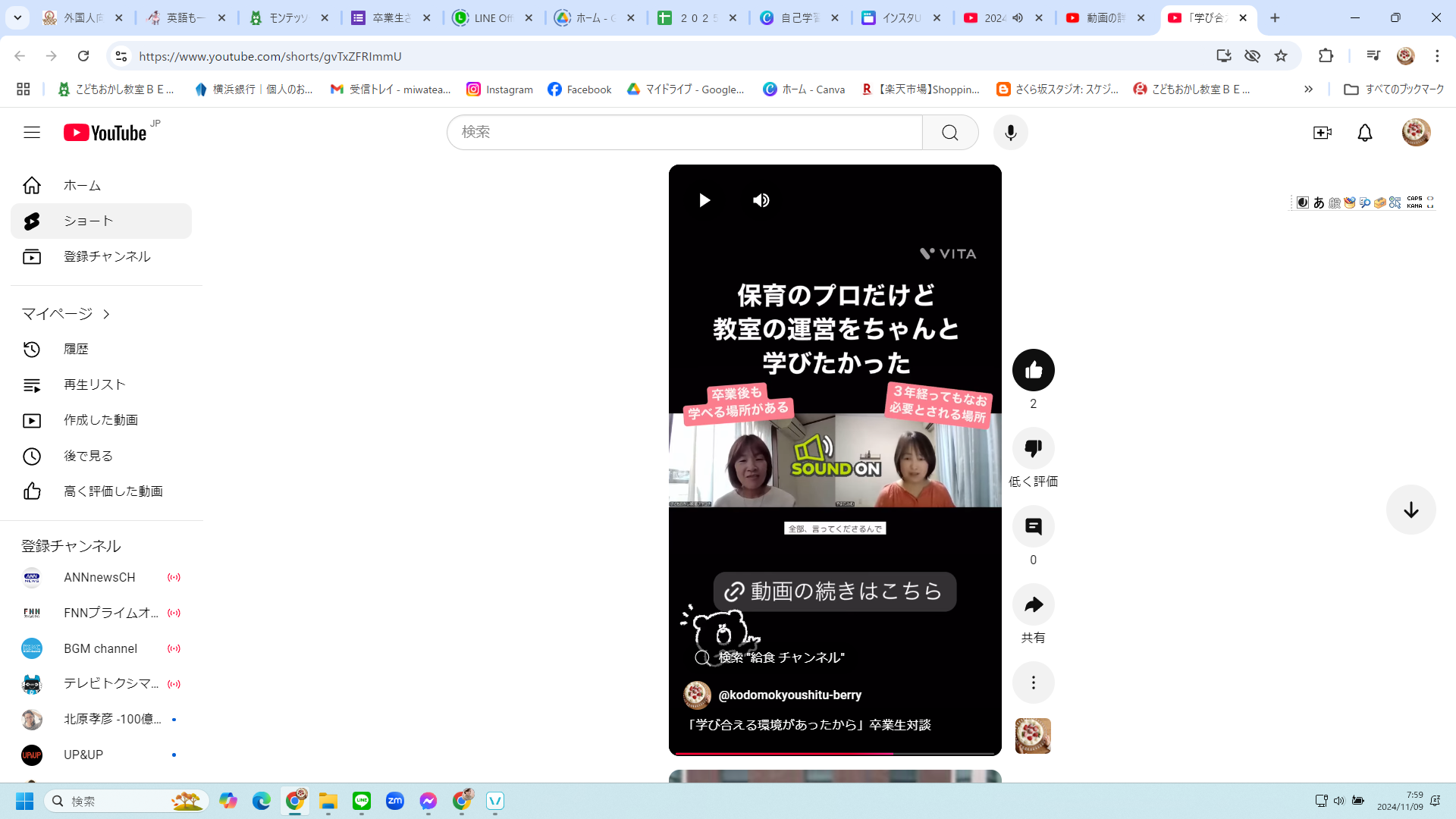Seek on the short's progress bar
This screenshot has height=819, width=1456.
click(834, 753)
